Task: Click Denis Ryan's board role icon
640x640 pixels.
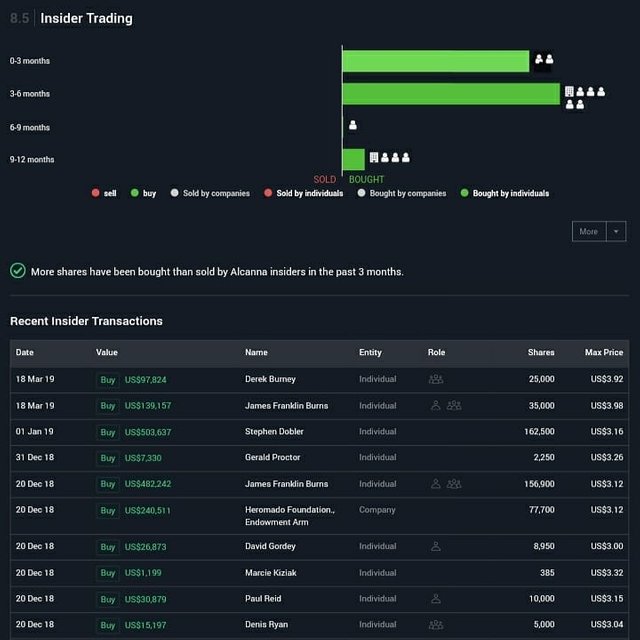Action: (x=436, y=624)
